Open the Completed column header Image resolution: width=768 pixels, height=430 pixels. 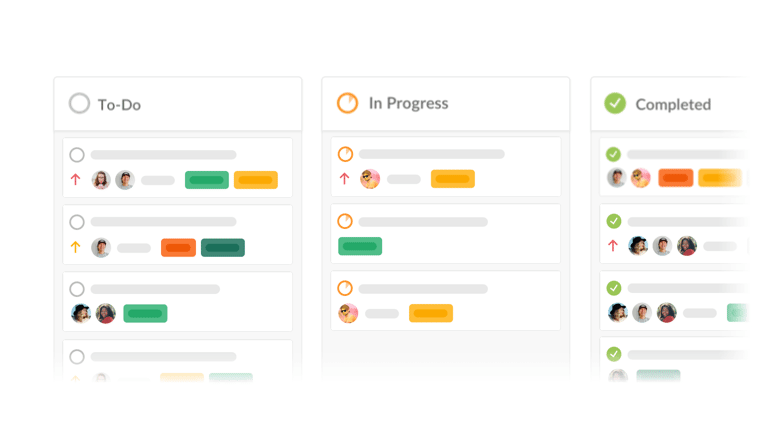pos(672,104)
